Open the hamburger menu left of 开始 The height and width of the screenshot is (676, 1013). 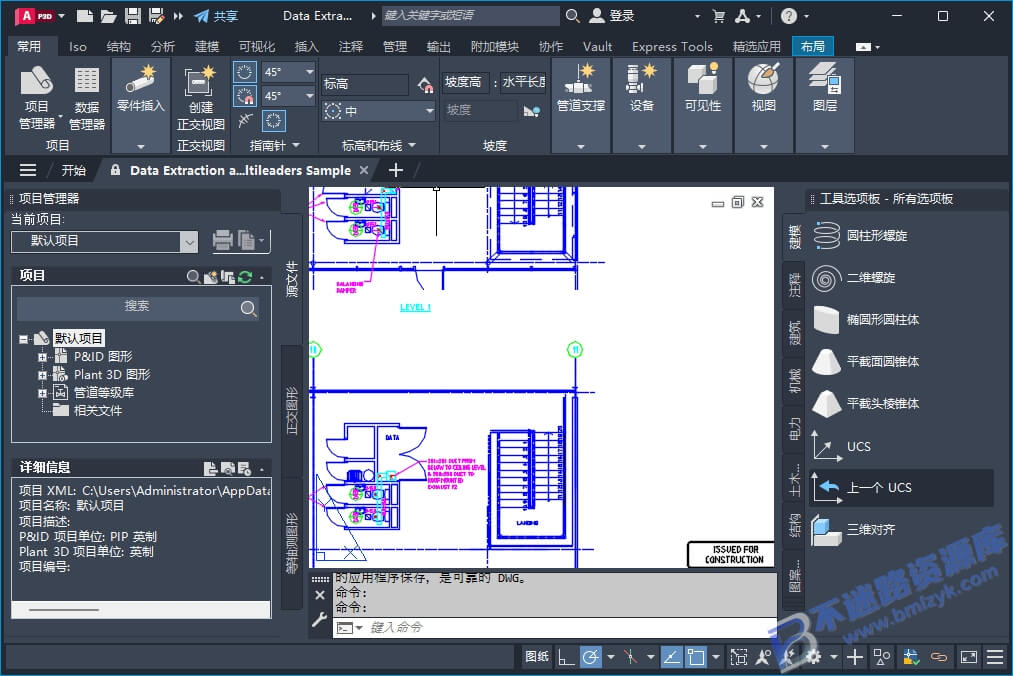(x=28, y=170)
